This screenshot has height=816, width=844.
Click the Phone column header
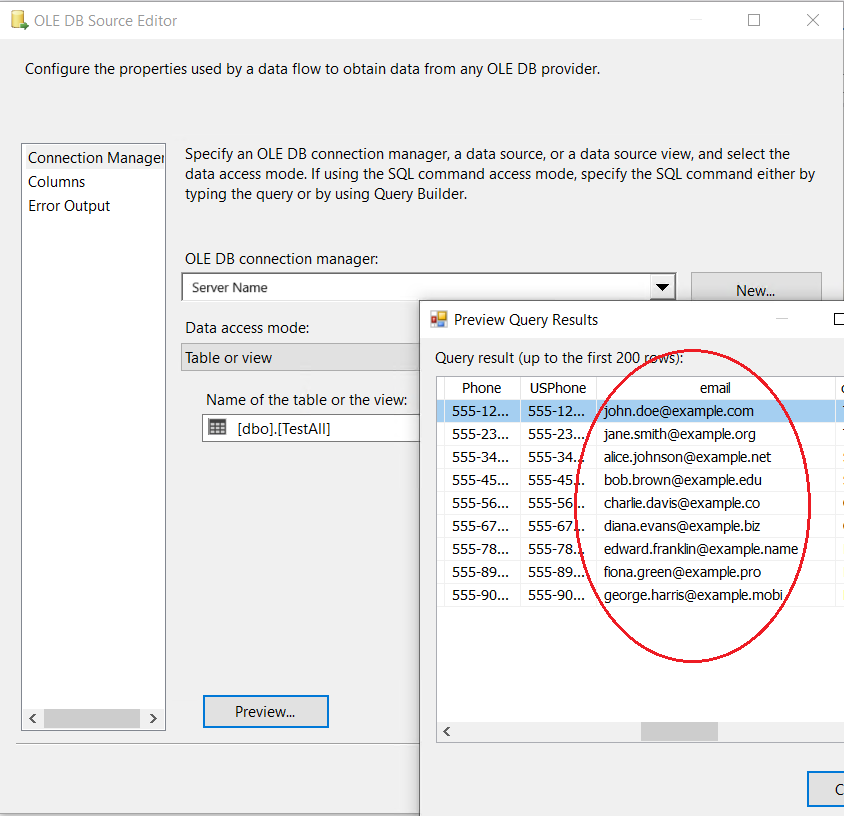point(481,388)
